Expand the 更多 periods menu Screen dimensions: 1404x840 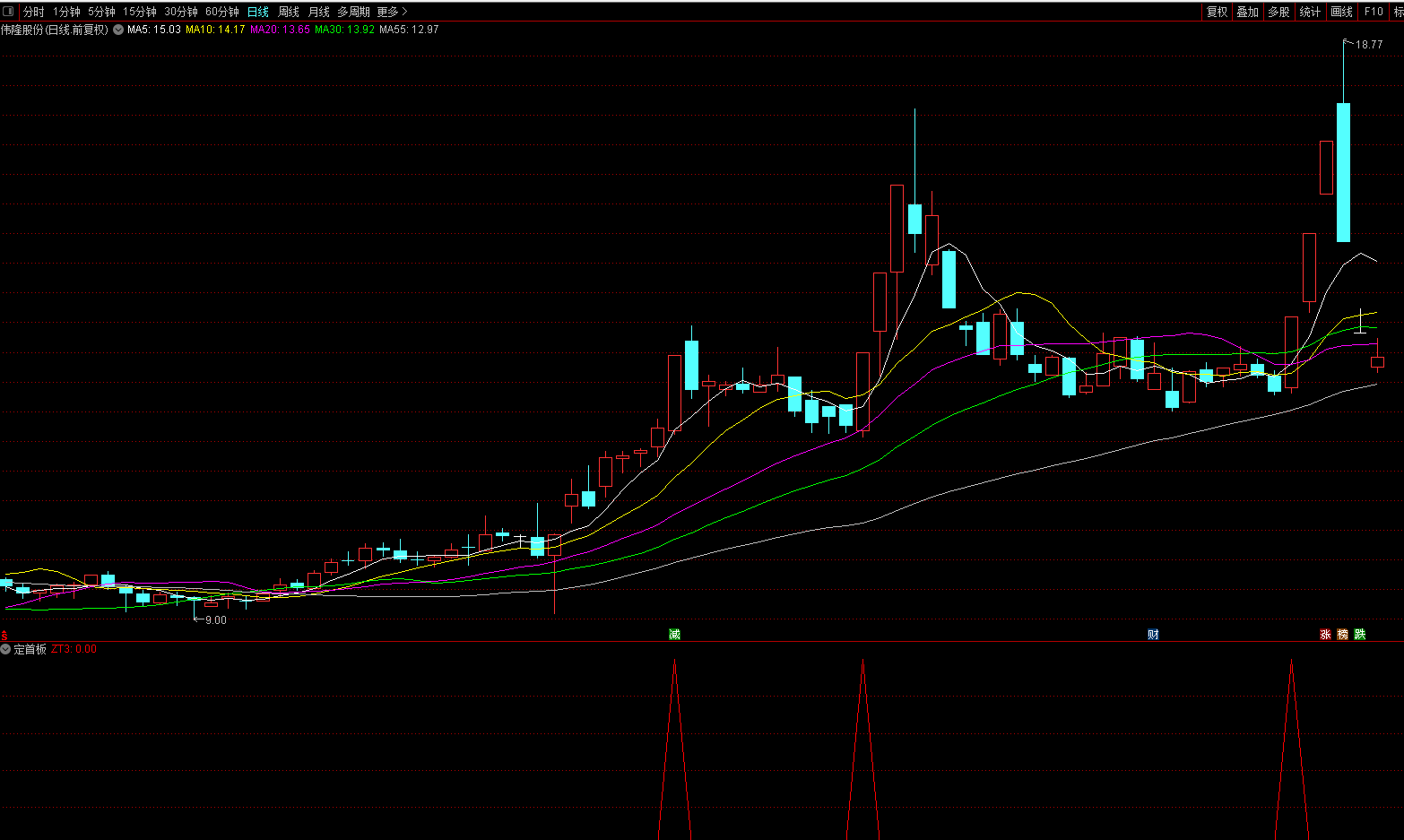point(392,12)
